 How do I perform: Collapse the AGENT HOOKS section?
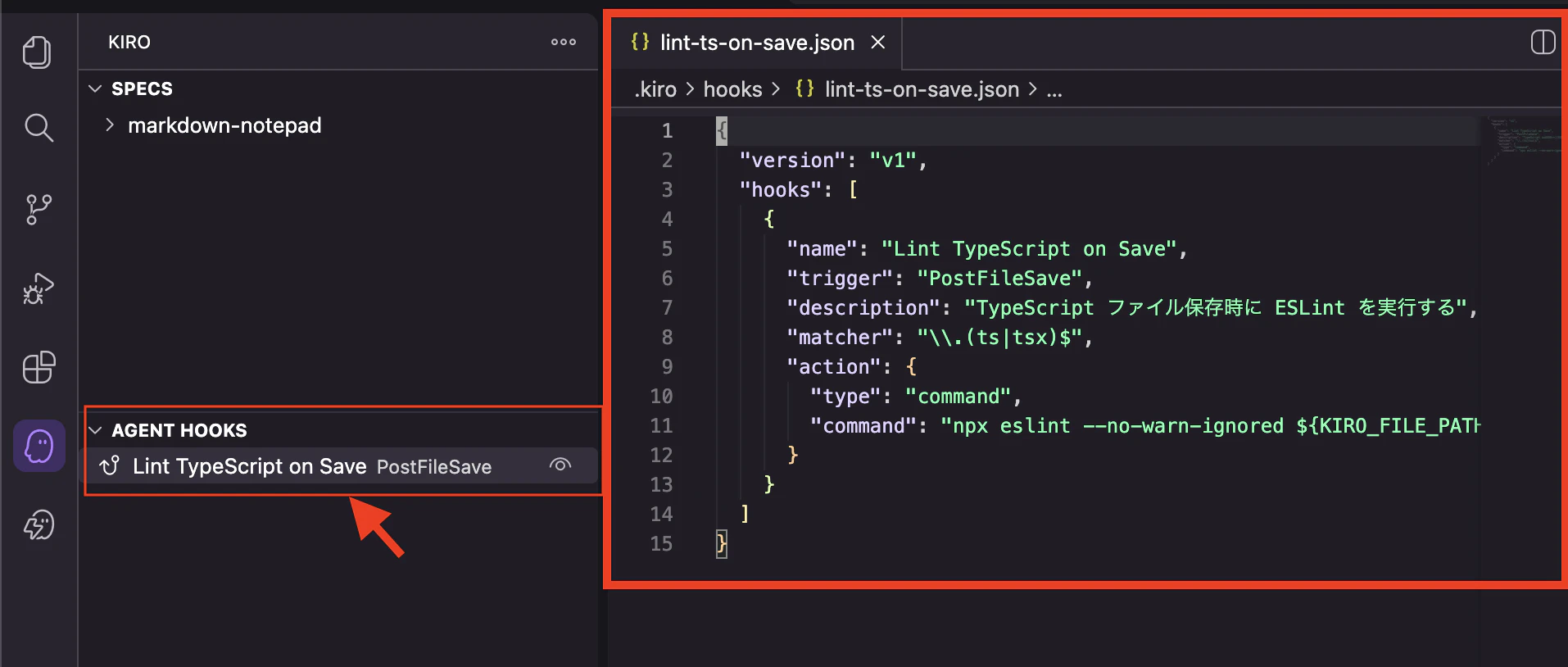(x=95, y=430)
